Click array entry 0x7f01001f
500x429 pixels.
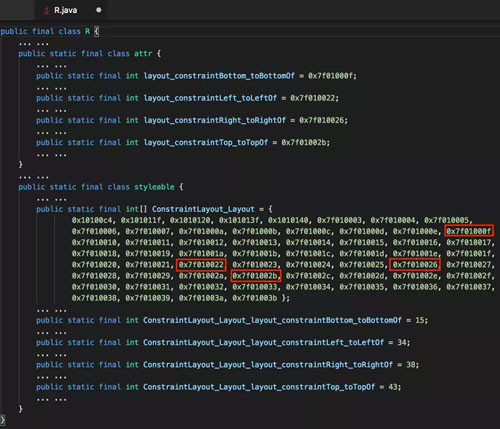click(x=469, y=254)
